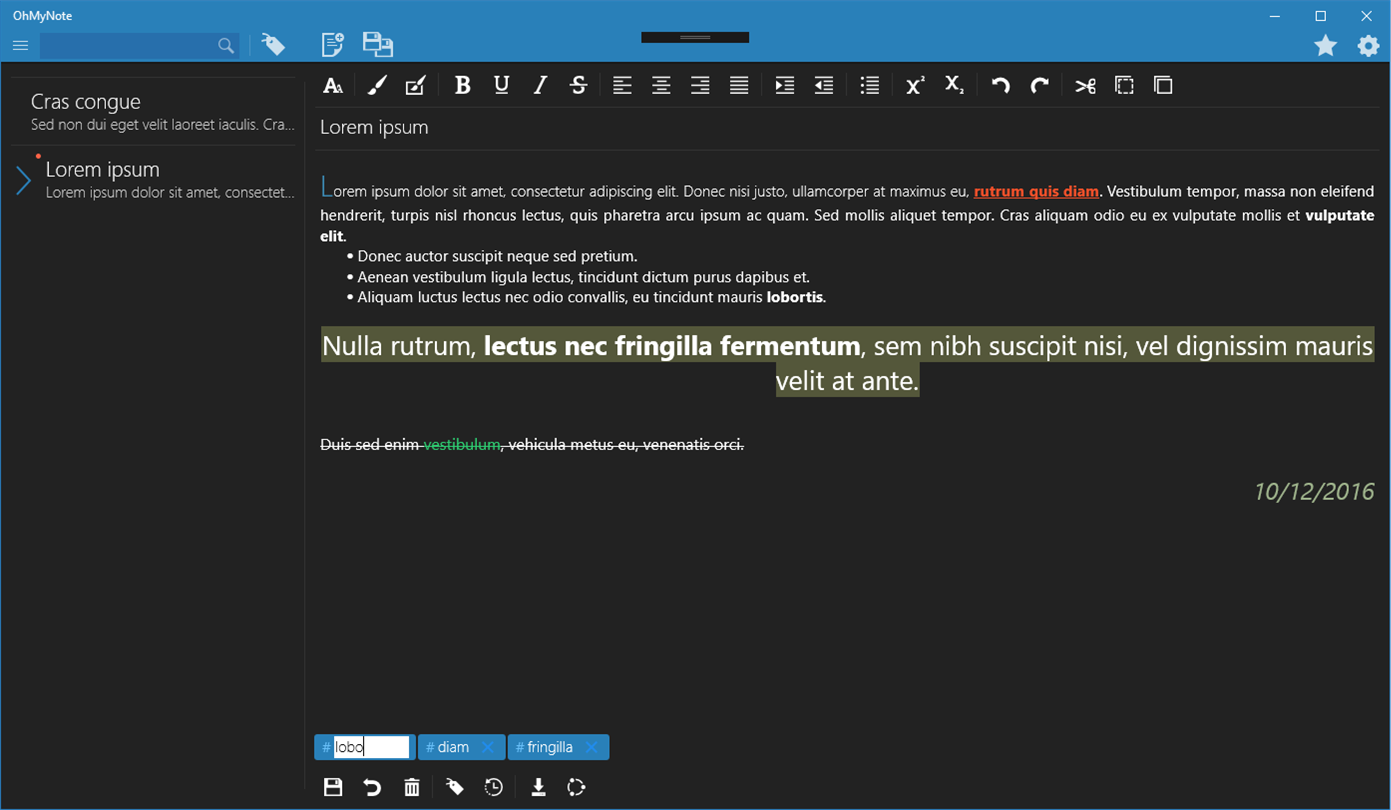Choose highlight color tool
Screen dimensions: 1391x810
[416, 86]
